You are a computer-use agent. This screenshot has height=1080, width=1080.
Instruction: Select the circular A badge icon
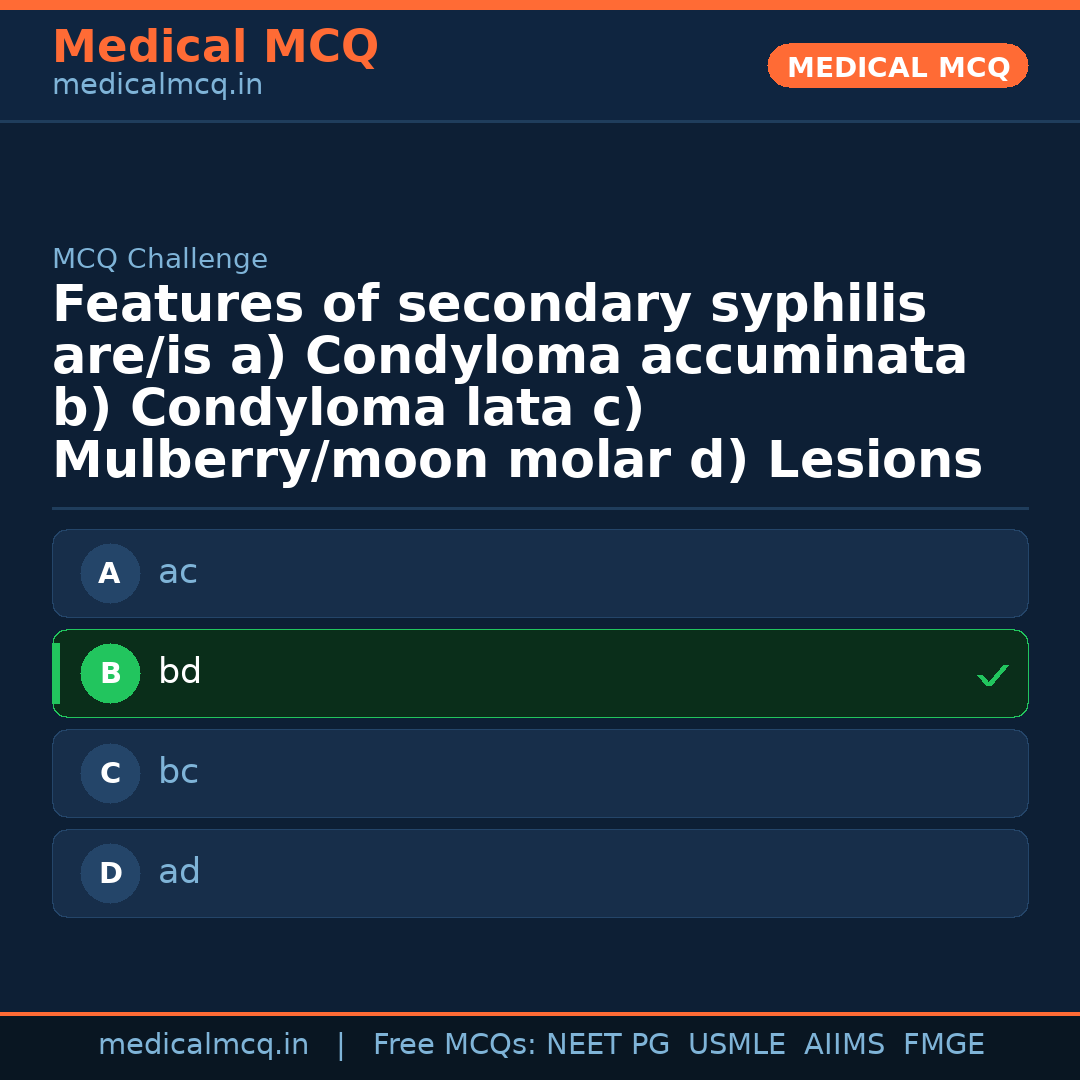110,573
